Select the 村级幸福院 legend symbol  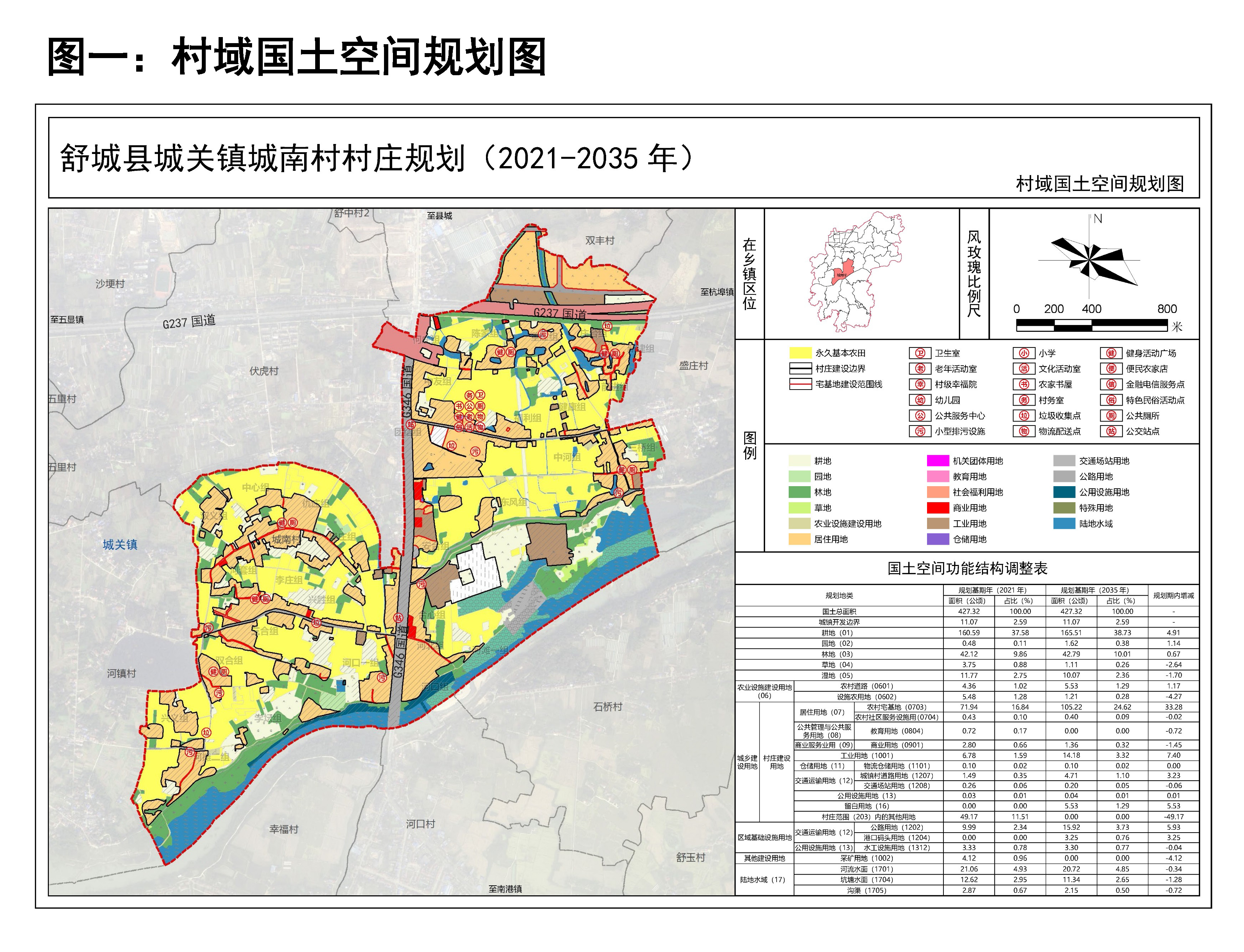[x=920, y=384]
